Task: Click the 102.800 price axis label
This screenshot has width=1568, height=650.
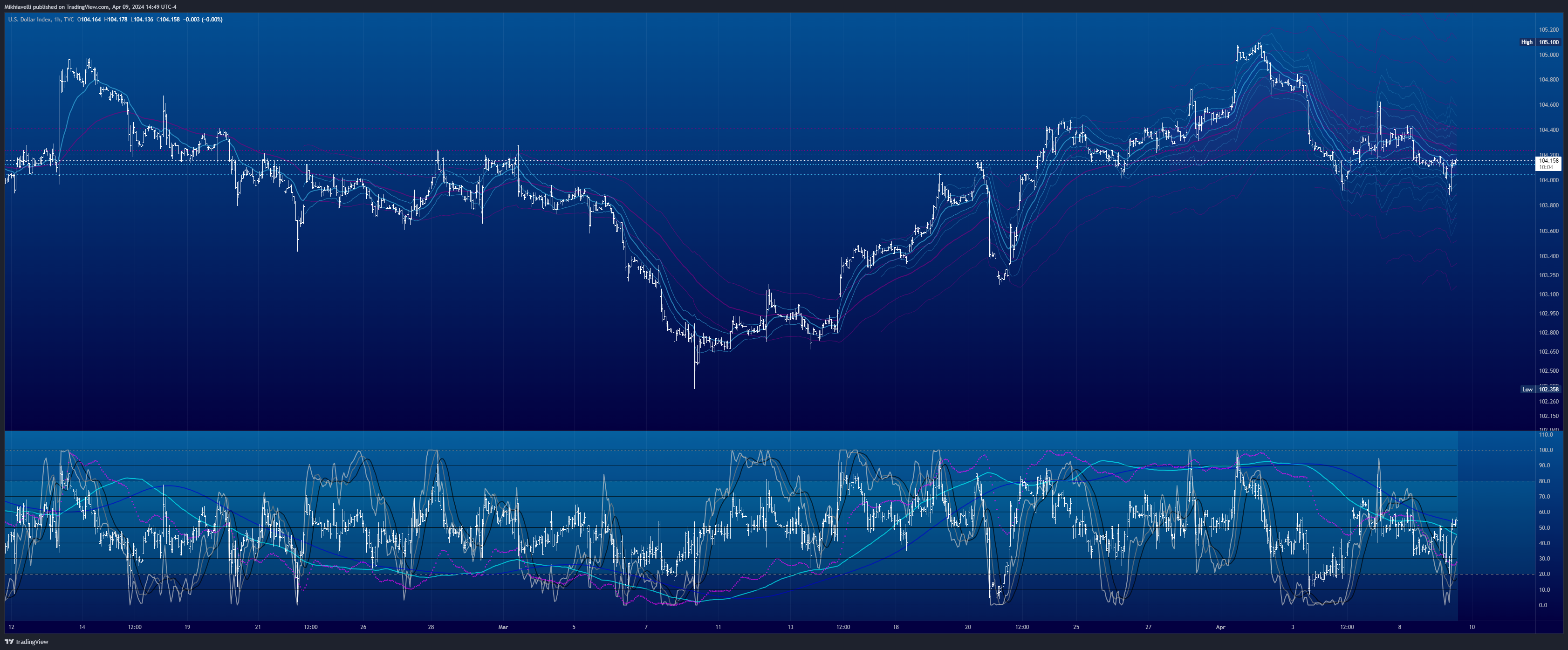Action: (x=1548, y=332)
